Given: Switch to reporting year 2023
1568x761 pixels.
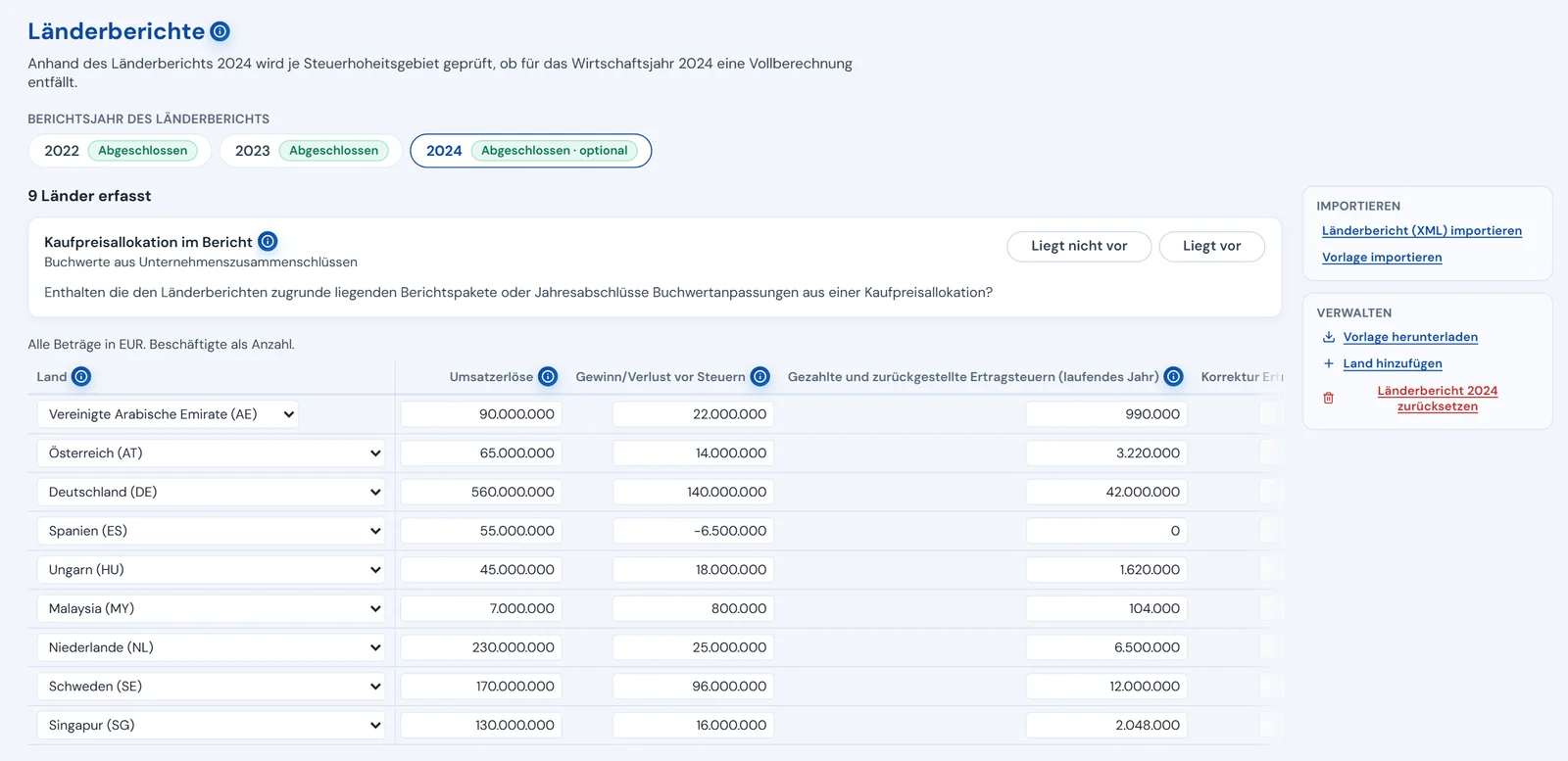Looking at the screenshot, I should [x=311, y=151].
